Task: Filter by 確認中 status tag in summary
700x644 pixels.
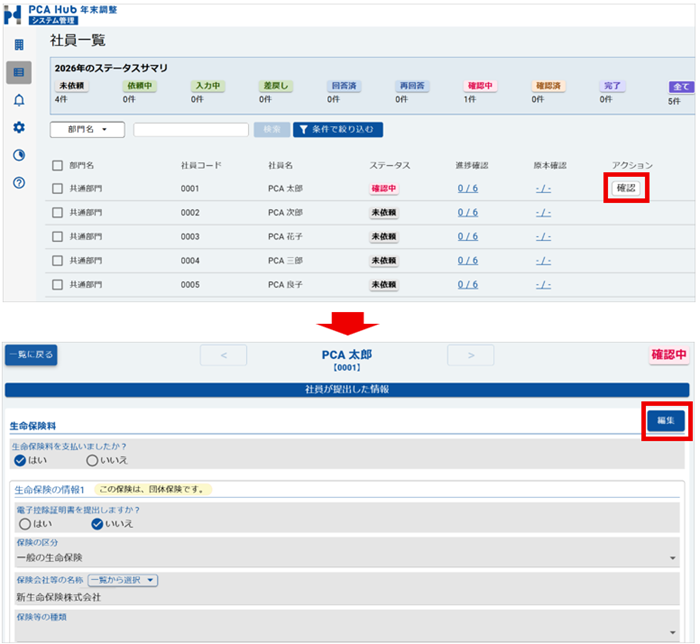Action: point(480,86)
